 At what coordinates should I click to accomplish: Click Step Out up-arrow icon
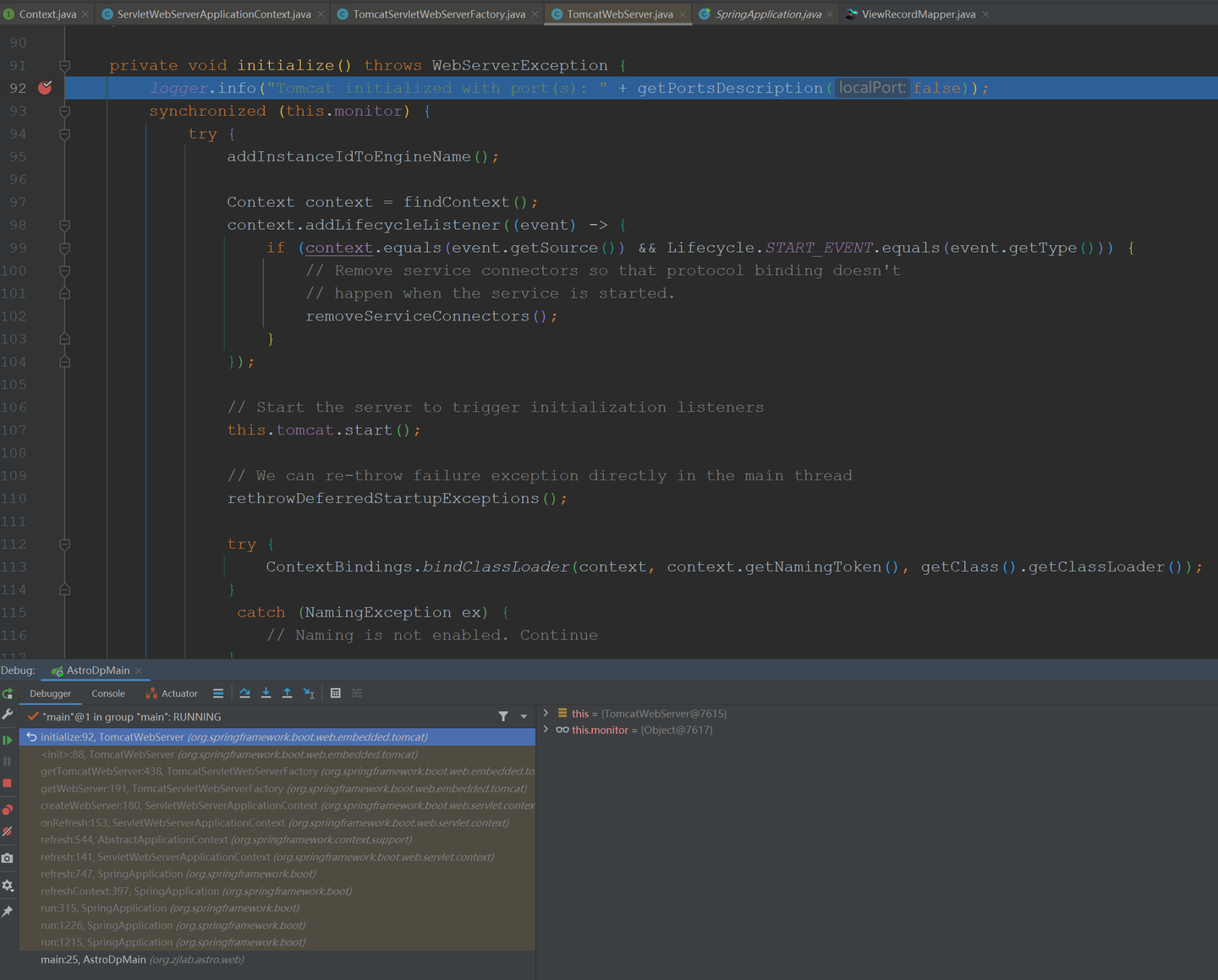click(288, 693)
